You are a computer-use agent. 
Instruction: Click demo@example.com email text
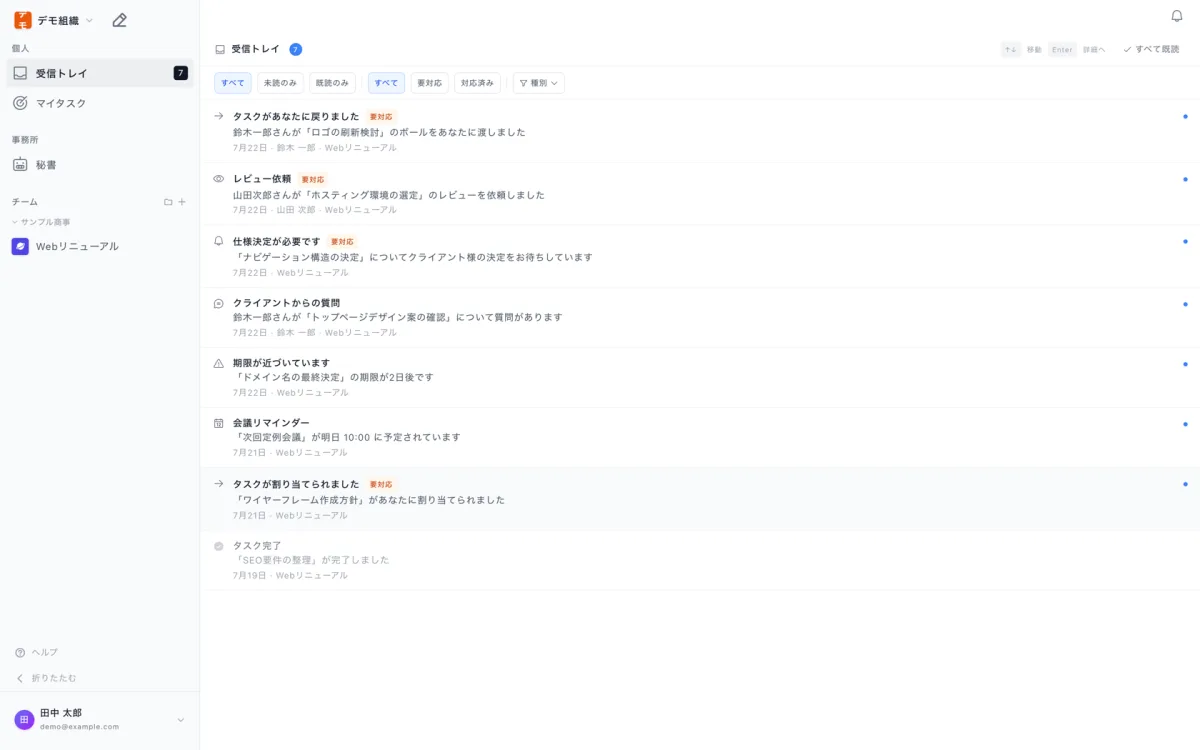(79, 727)
